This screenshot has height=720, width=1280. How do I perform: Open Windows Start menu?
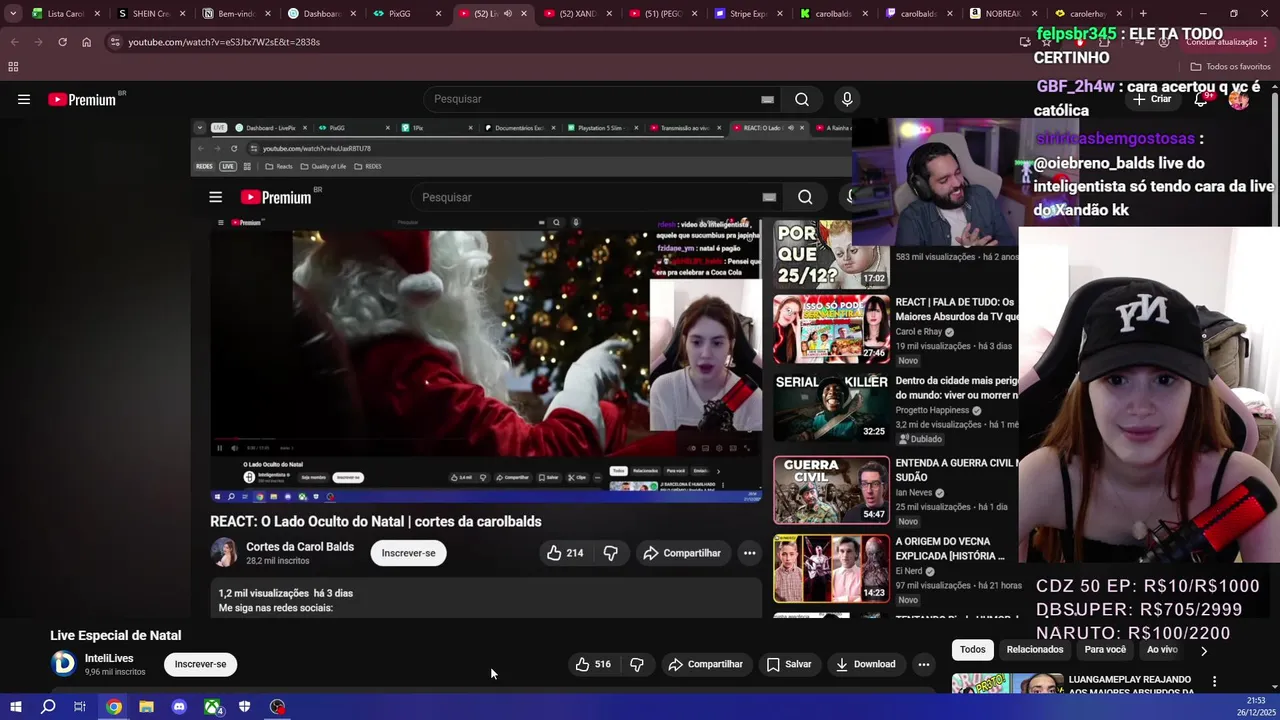pyautogui.click(x=16, y=707)
